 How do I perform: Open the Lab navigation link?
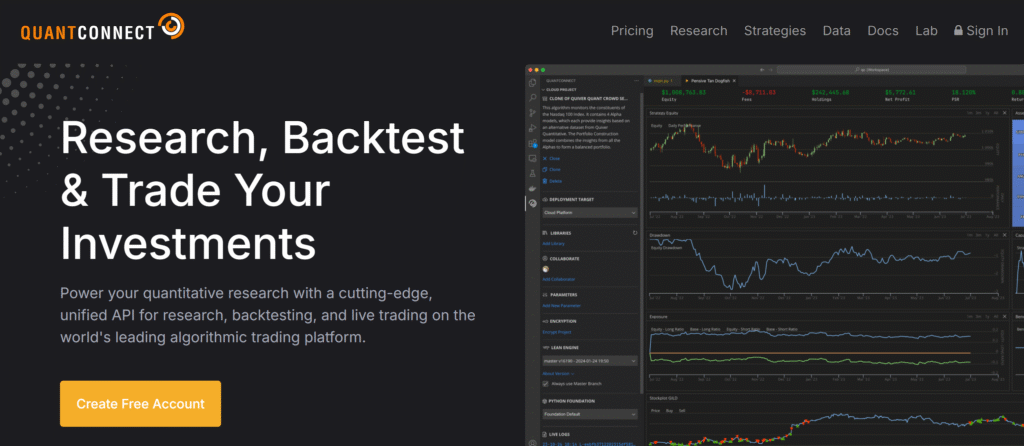point(926,31)
